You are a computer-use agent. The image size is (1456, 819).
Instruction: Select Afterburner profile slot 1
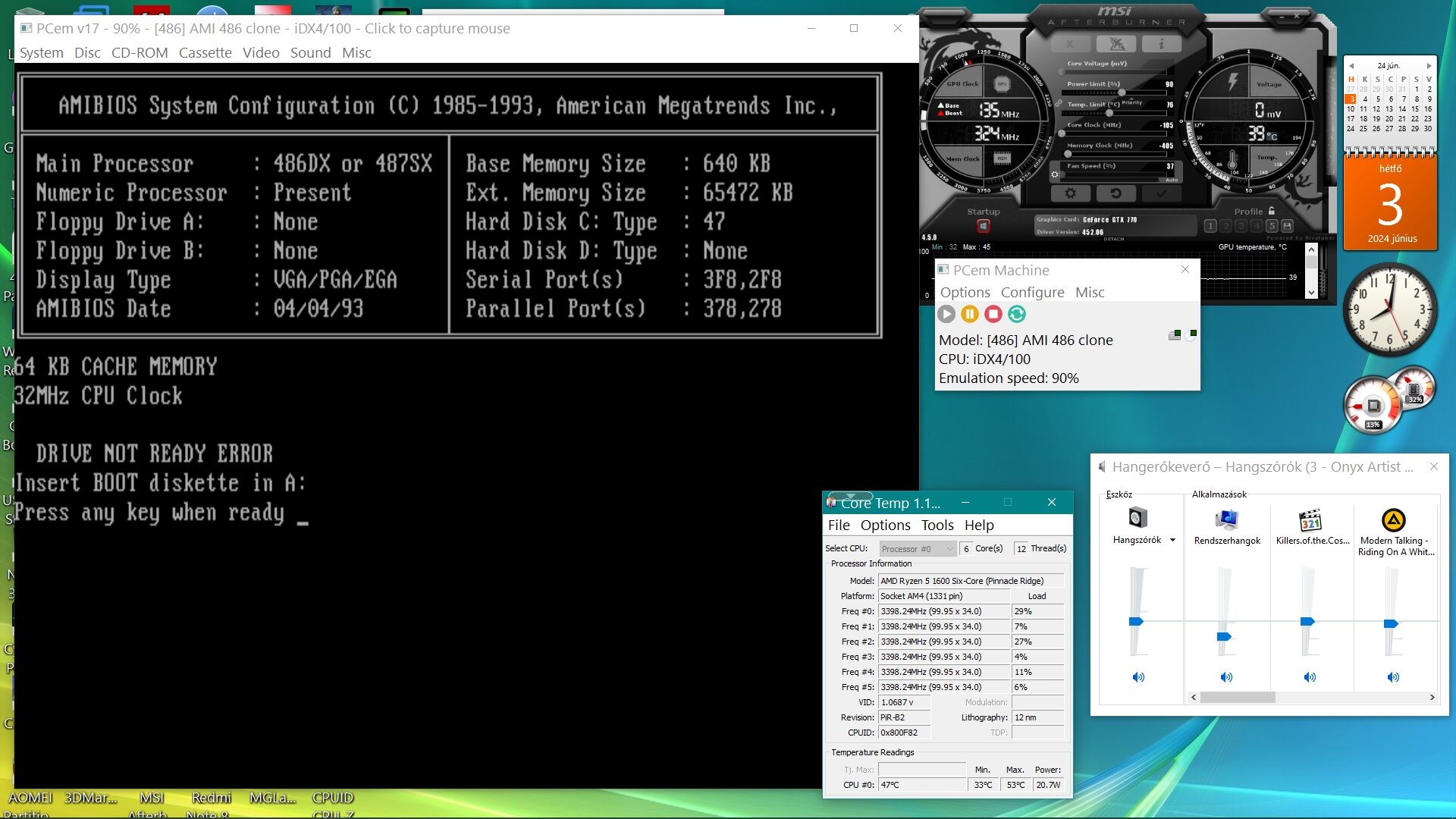(x=1210, y=226)
